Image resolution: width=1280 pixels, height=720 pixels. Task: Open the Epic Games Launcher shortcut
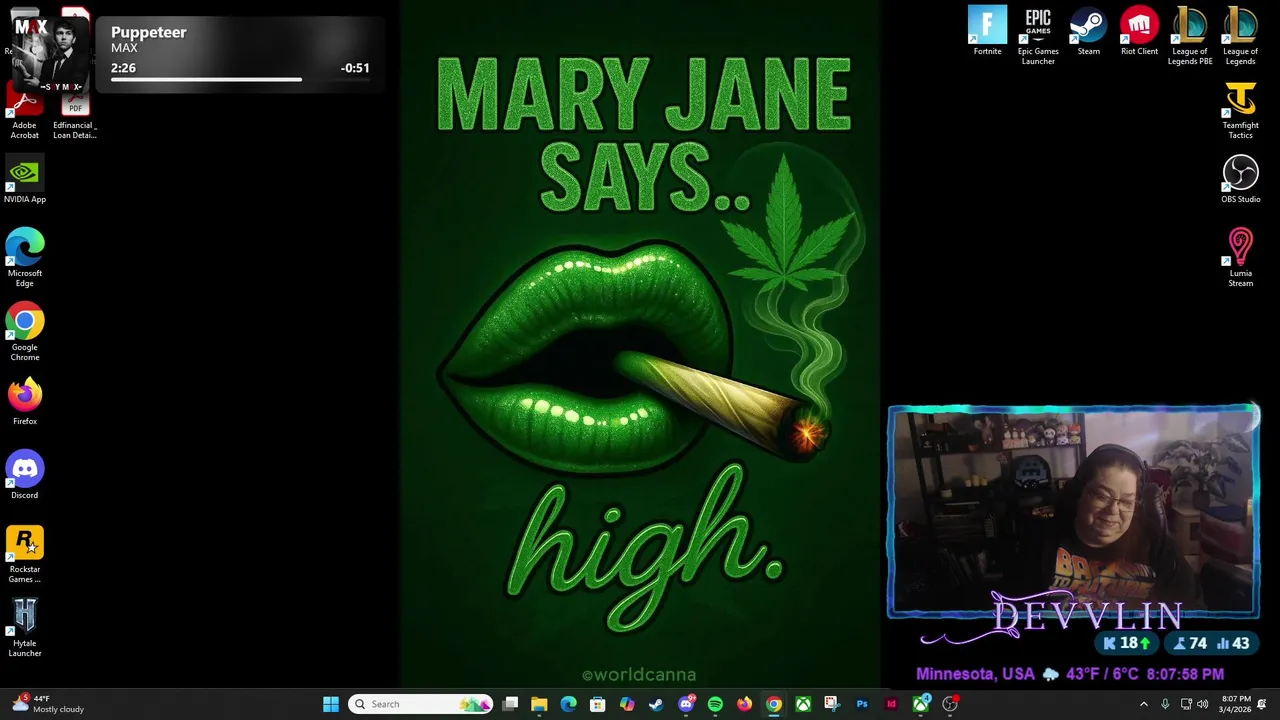pos(1038,36)
